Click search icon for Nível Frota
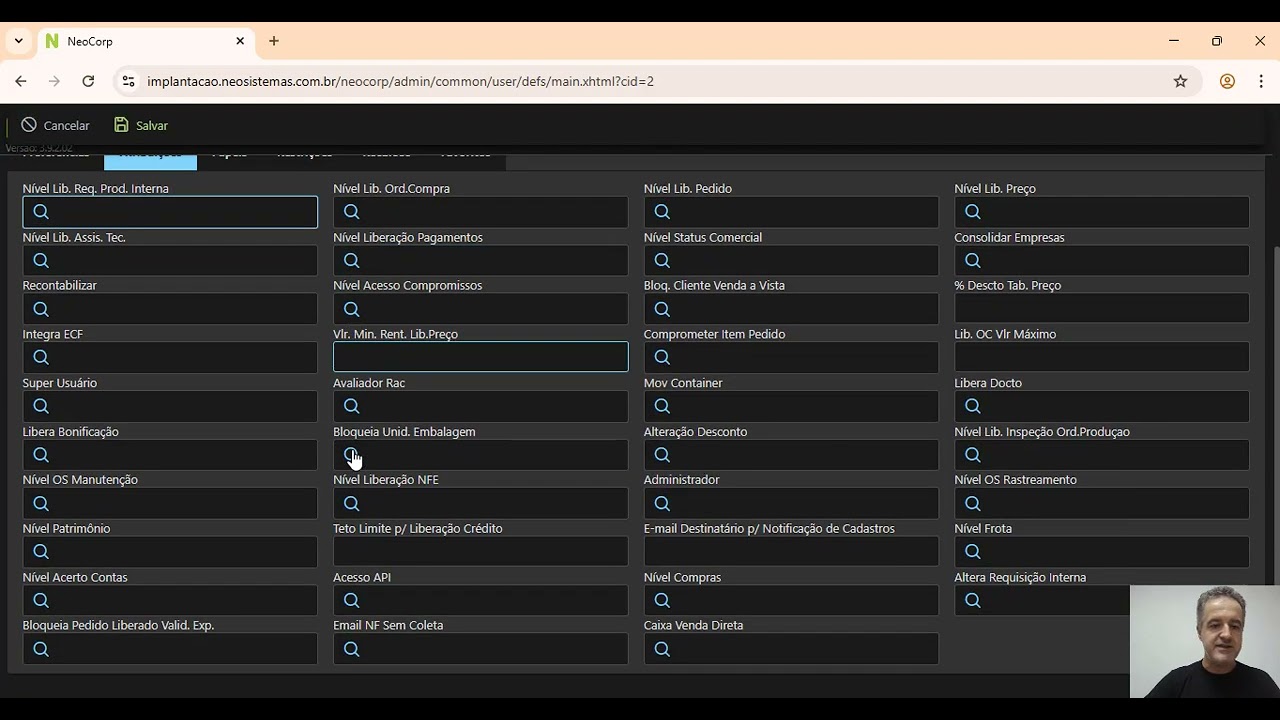Viewport: 1280px width, 720px height. coord(973,551)
